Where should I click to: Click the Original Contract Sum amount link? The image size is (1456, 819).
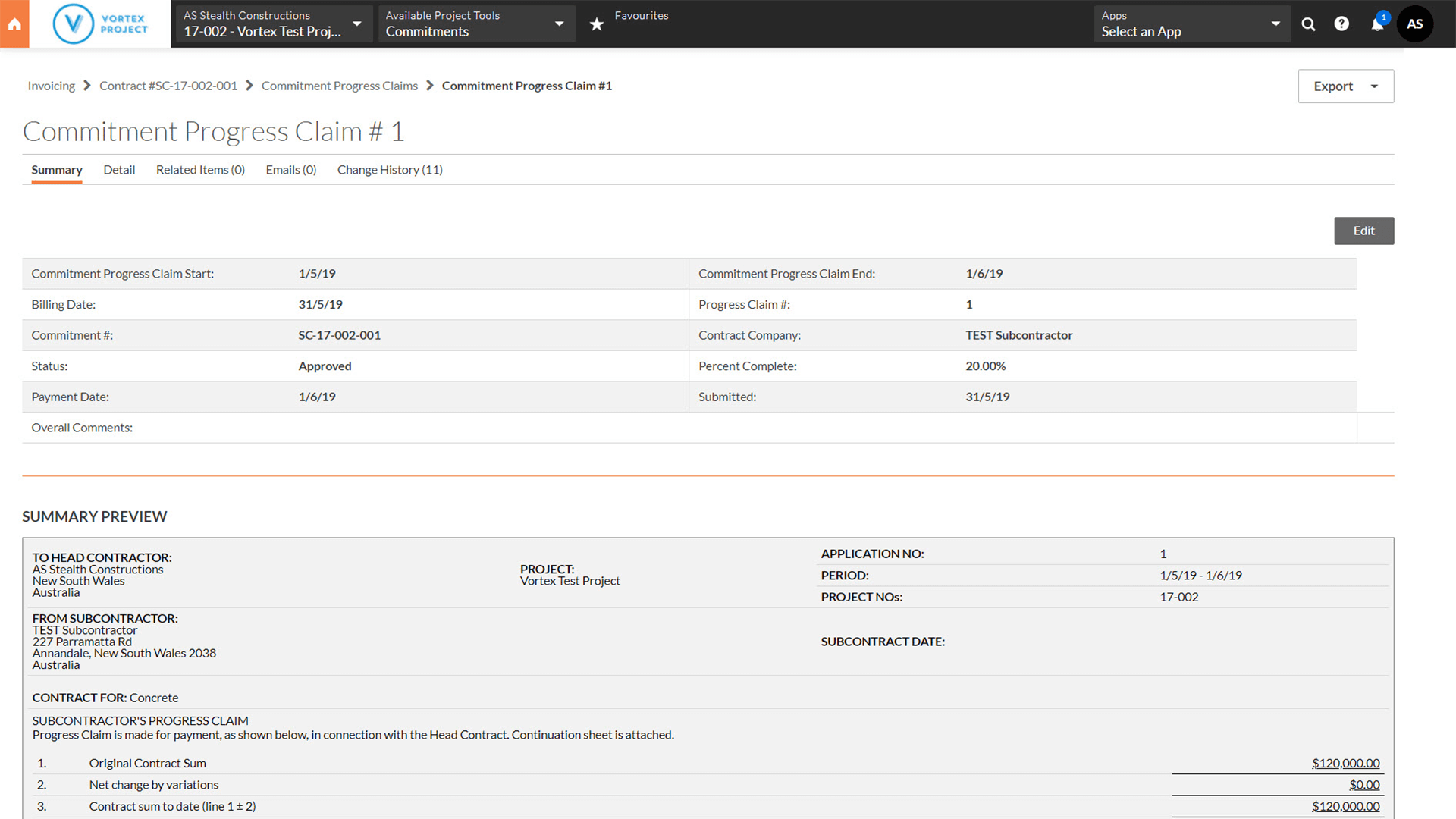tap(1346, 762)
